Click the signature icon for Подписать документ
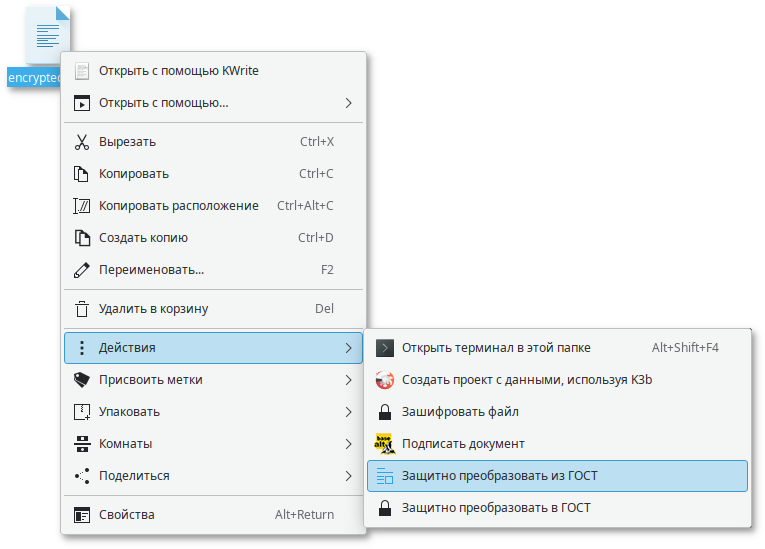Screen dimensions: 765x549 pos(384,444)
